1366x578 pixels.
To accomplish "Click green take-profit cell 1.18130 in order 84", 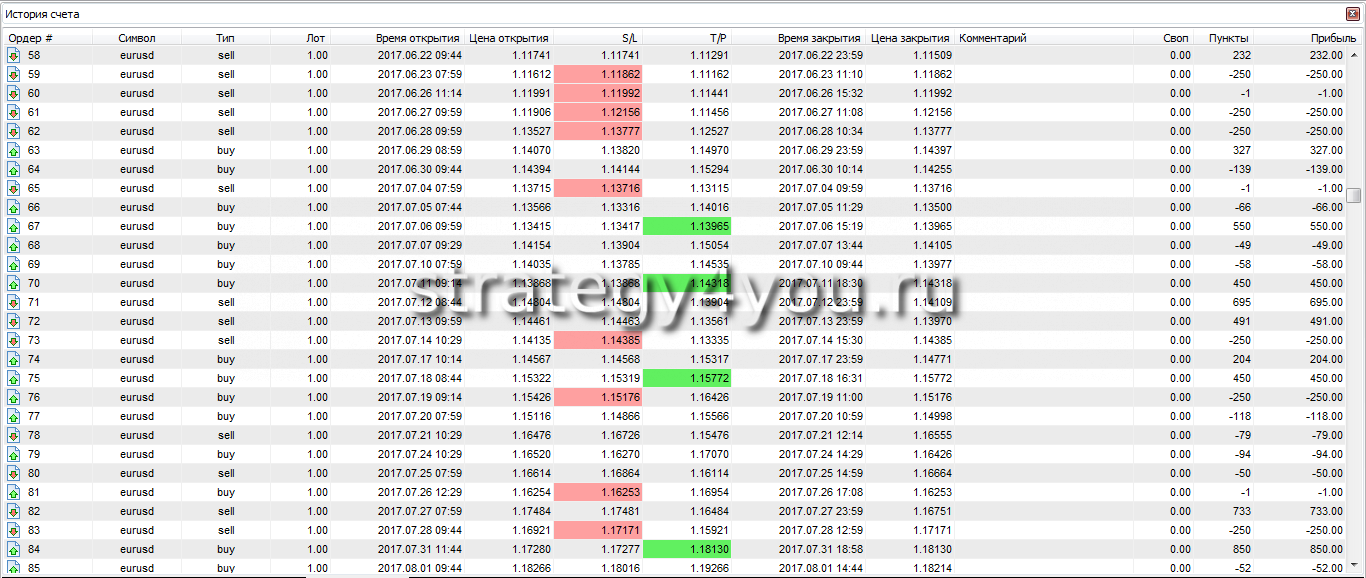I will (686, 549).
